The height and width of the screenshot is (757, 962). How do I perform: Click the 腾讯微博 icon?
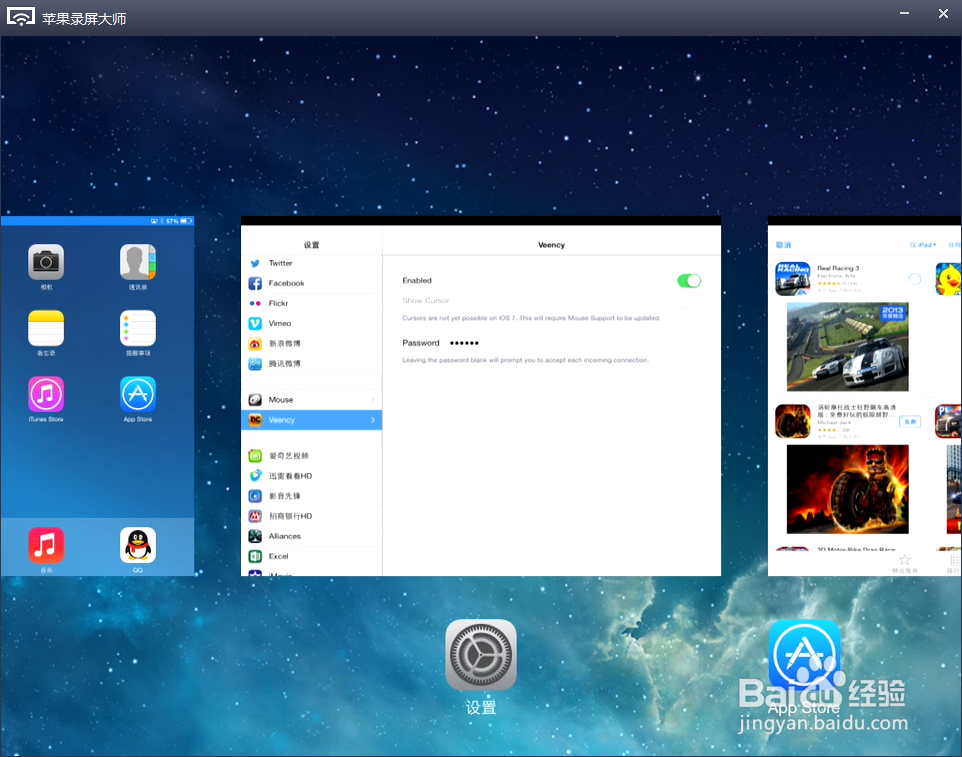pyautogui.click(x=255, y=364)
